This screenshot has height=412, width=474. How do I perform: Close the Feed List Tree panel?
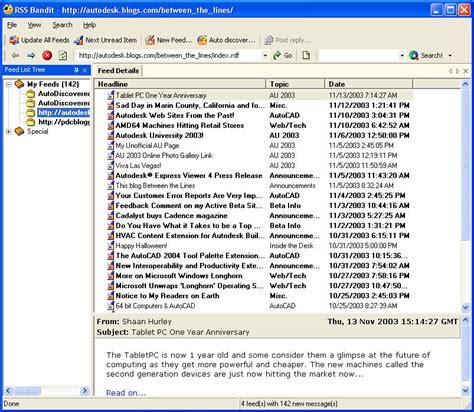(x=85, y=70)
